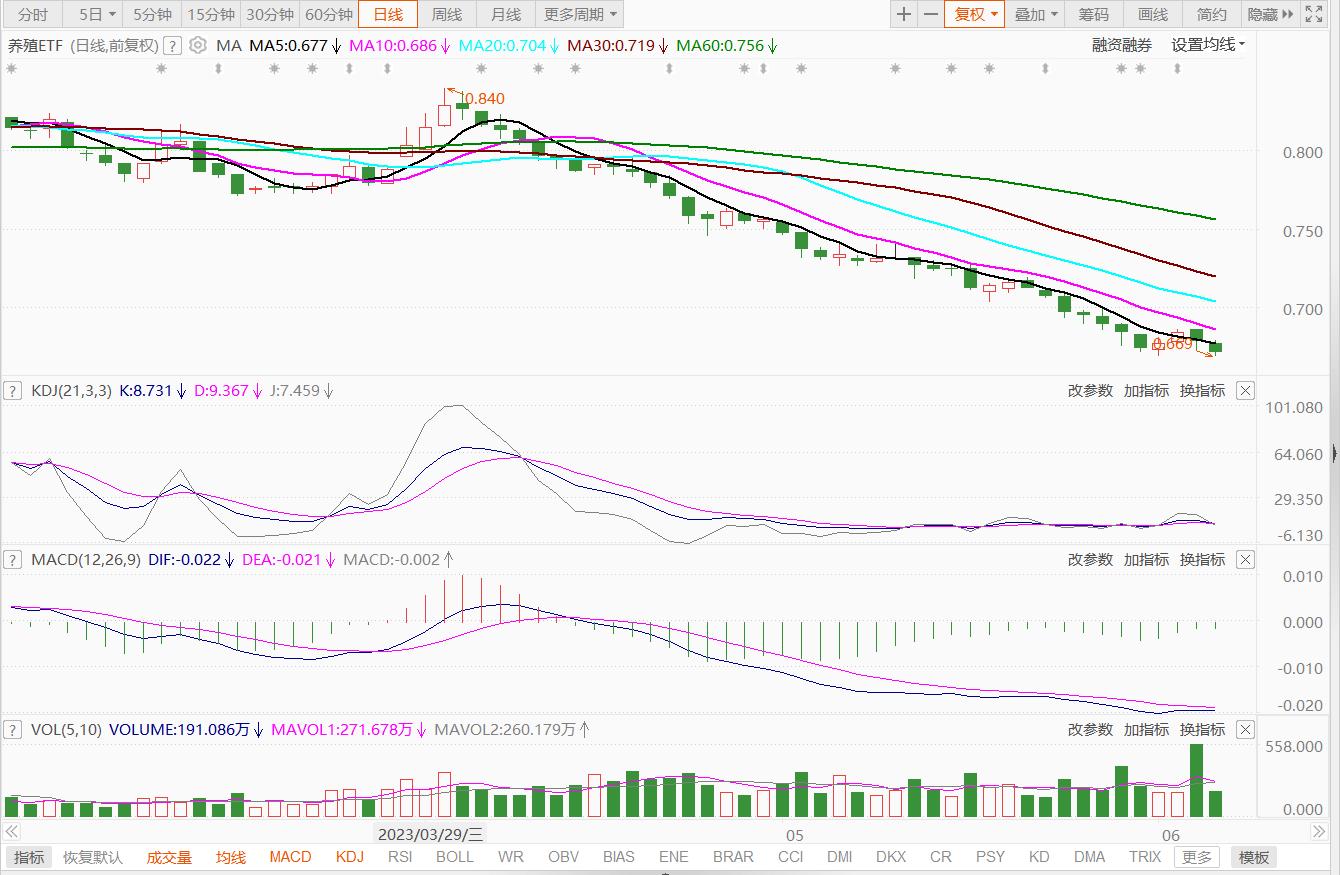Switch to the 分时 intraday tab

(32, 14)
